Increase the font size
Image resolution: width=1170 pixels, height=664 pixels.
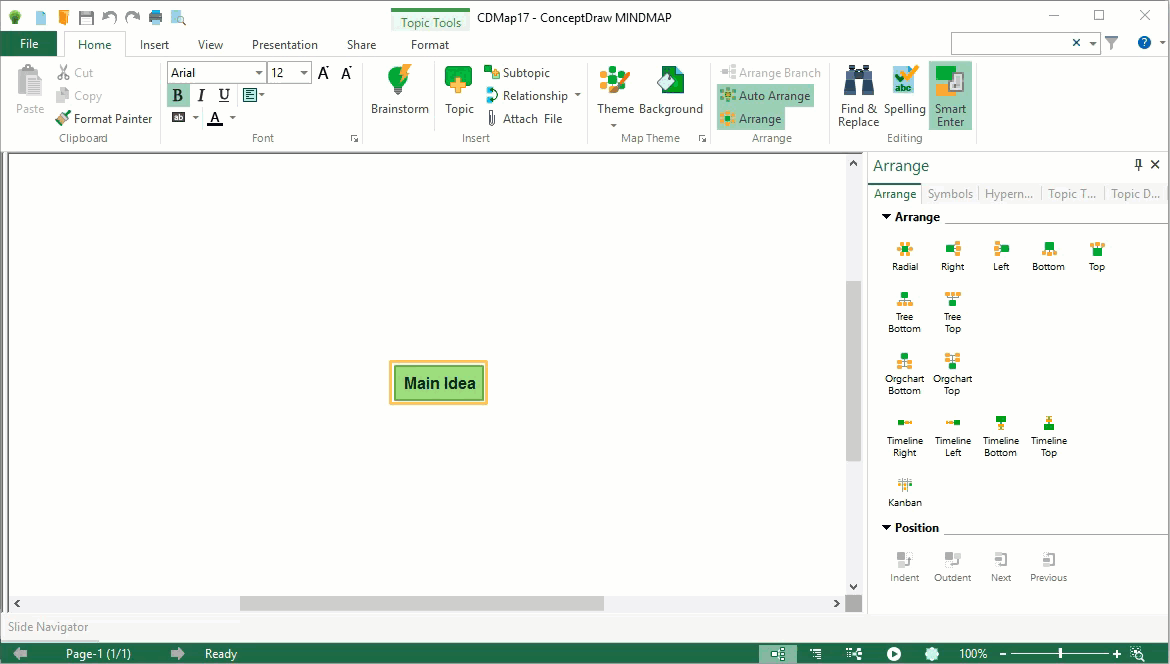(323, 72)
